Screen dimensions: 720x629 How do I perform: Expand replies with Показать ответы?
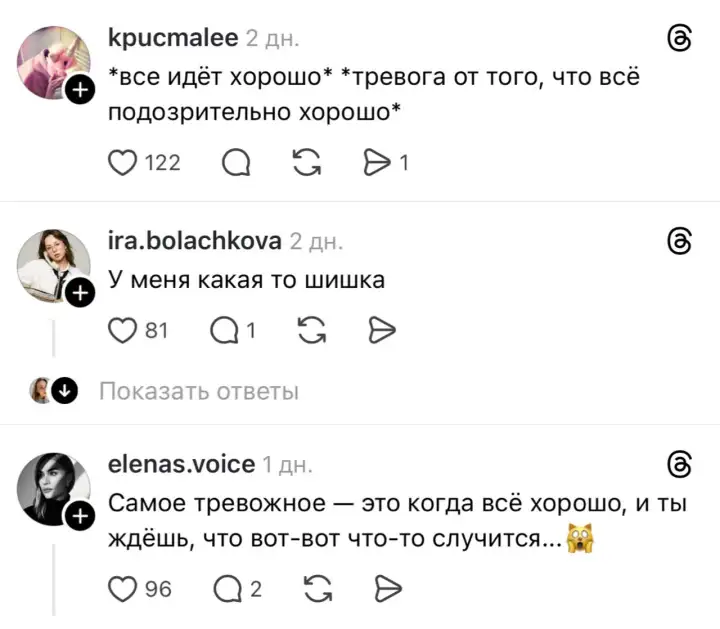point(198,391)
